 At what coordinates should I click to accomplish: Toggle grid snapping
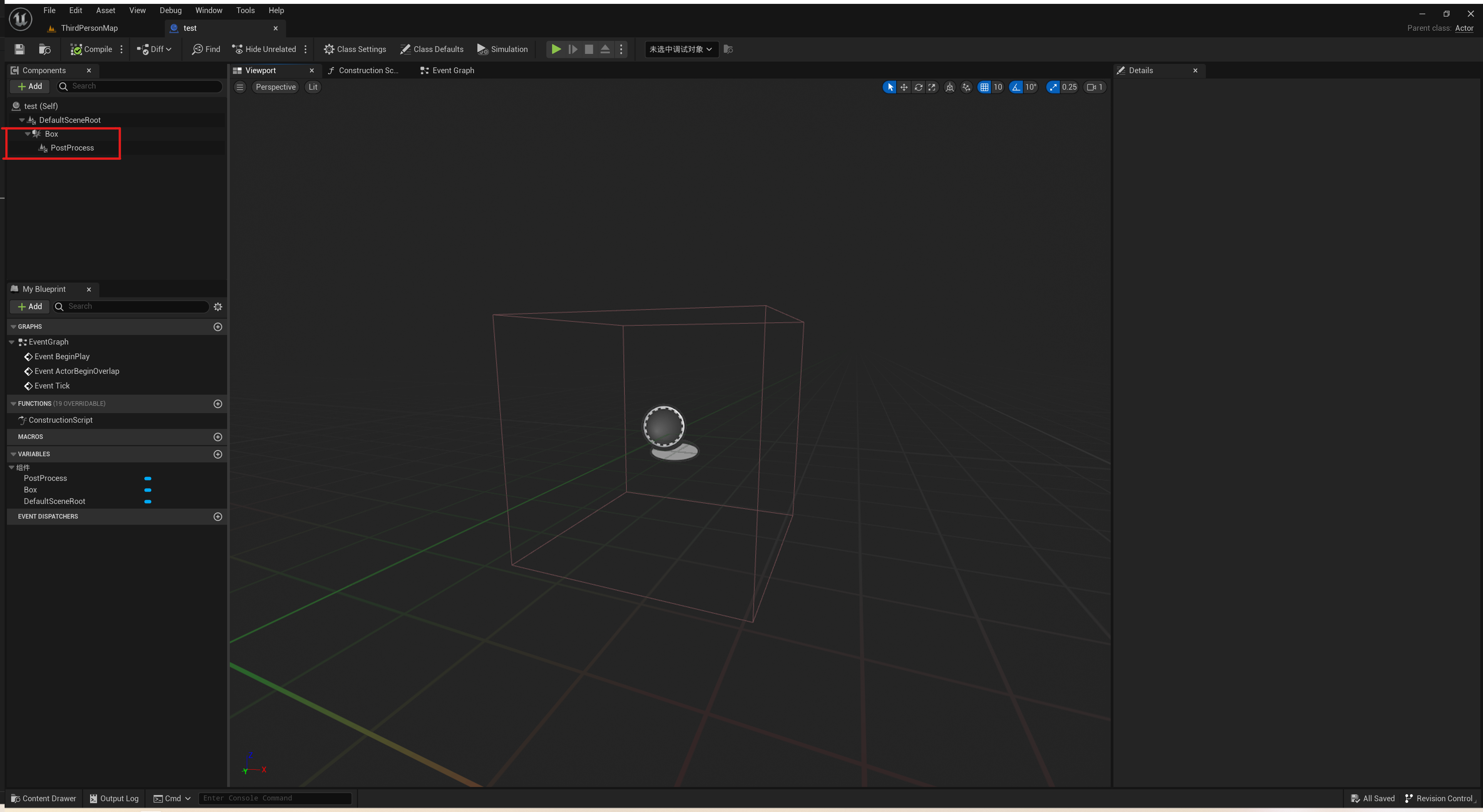coord(984,87)
